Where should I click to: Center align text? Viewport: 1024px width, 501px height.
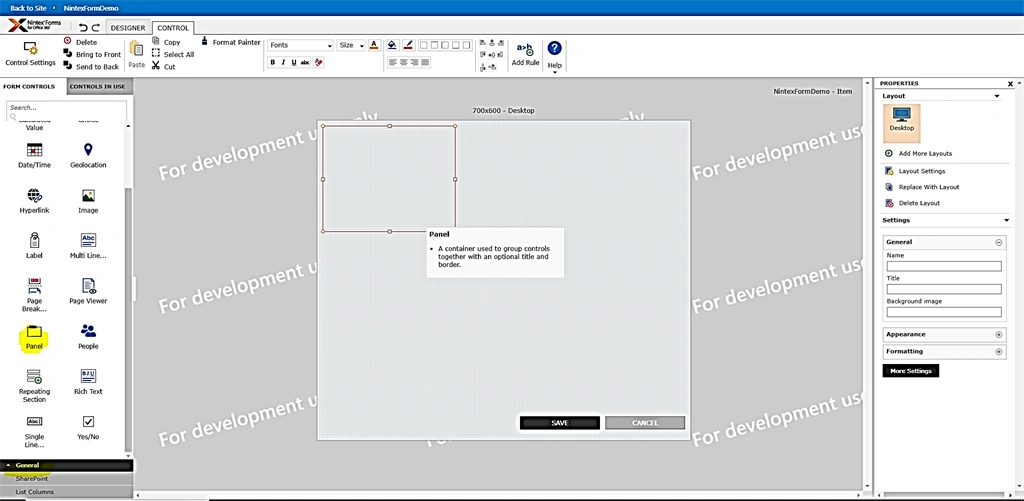[x=404, y=62]
